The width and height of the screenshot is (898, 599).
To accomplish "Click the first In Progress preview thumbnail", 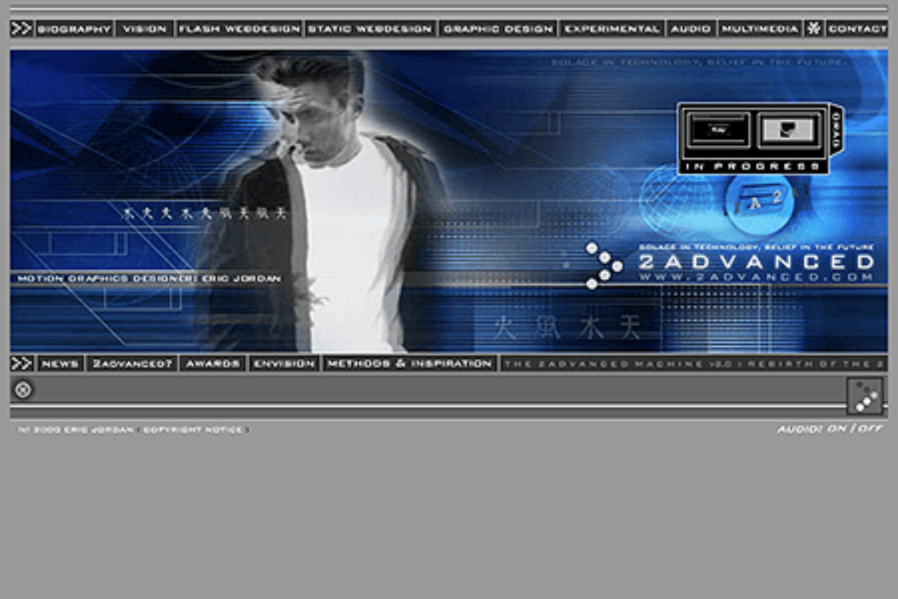I will [x=718, y=130].
